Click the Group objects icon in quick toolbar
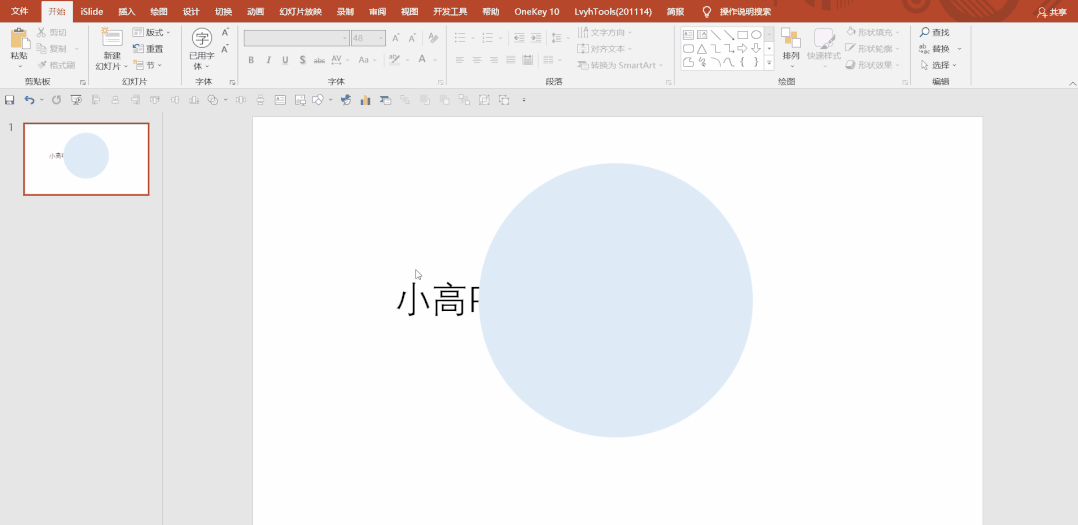Viewport: 1078px width, 525px height. [484, 100]
